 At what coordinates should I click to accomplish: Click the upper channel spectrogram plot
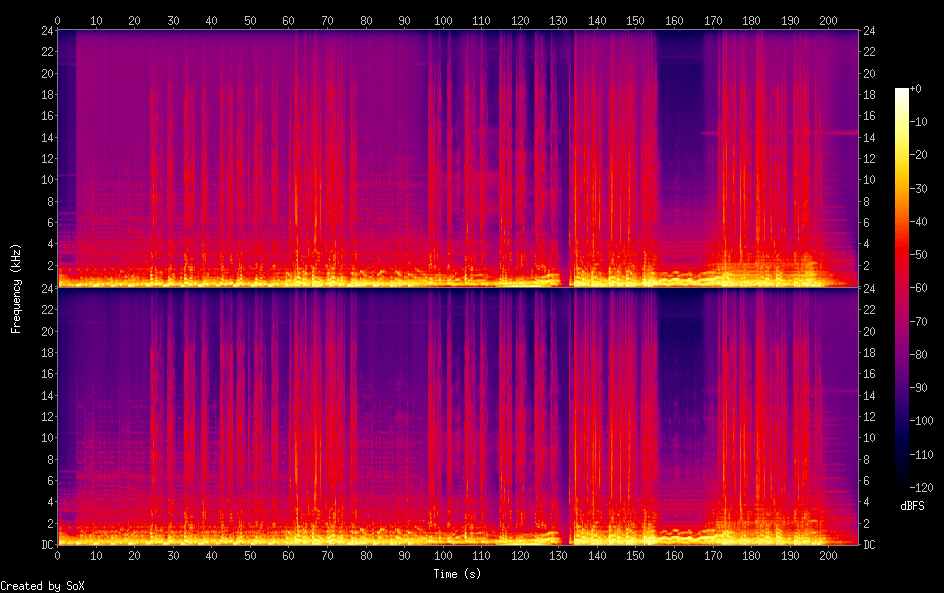(x=458, y=158)
